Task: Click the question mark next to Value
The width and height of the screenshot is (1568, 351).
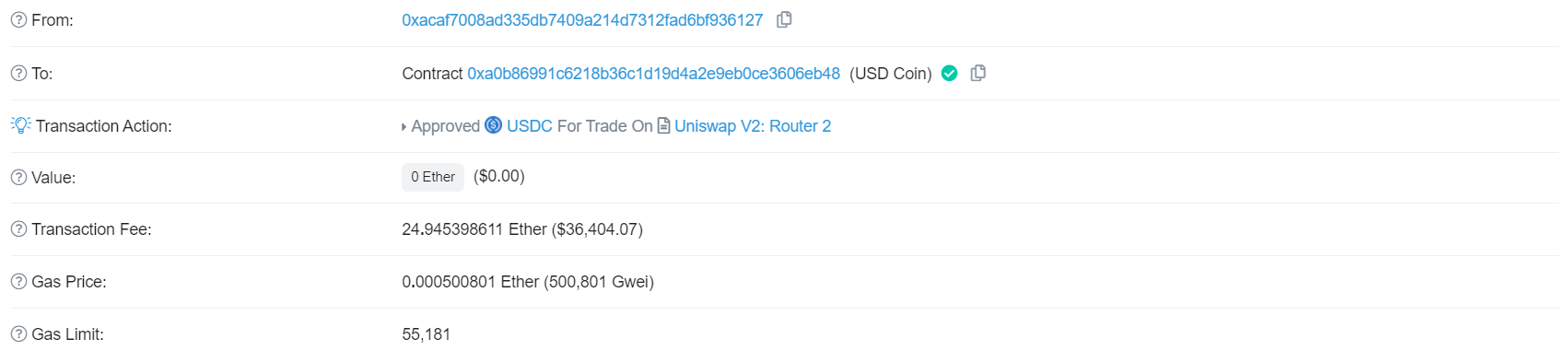Action: click(x=18, y=178)
